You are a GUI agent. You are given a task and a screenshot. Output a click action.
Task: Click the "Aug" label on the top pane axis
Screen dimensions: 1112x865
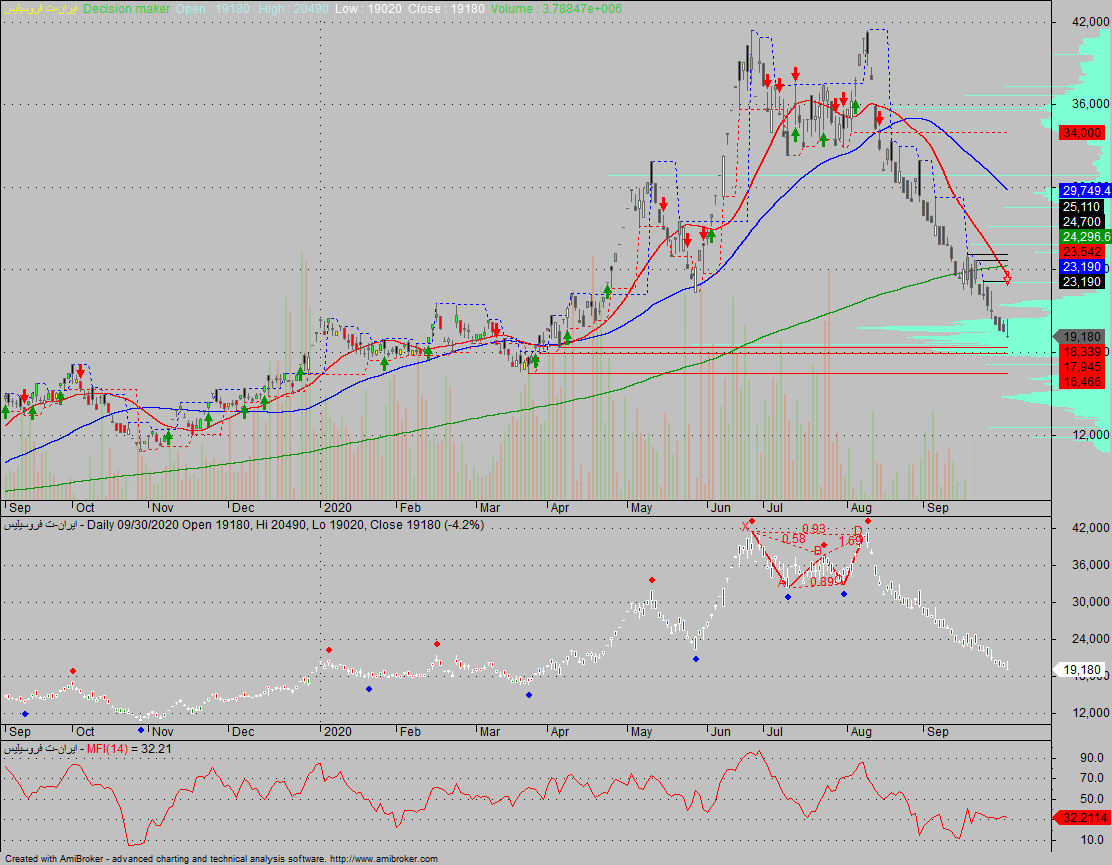pos(861,508)
